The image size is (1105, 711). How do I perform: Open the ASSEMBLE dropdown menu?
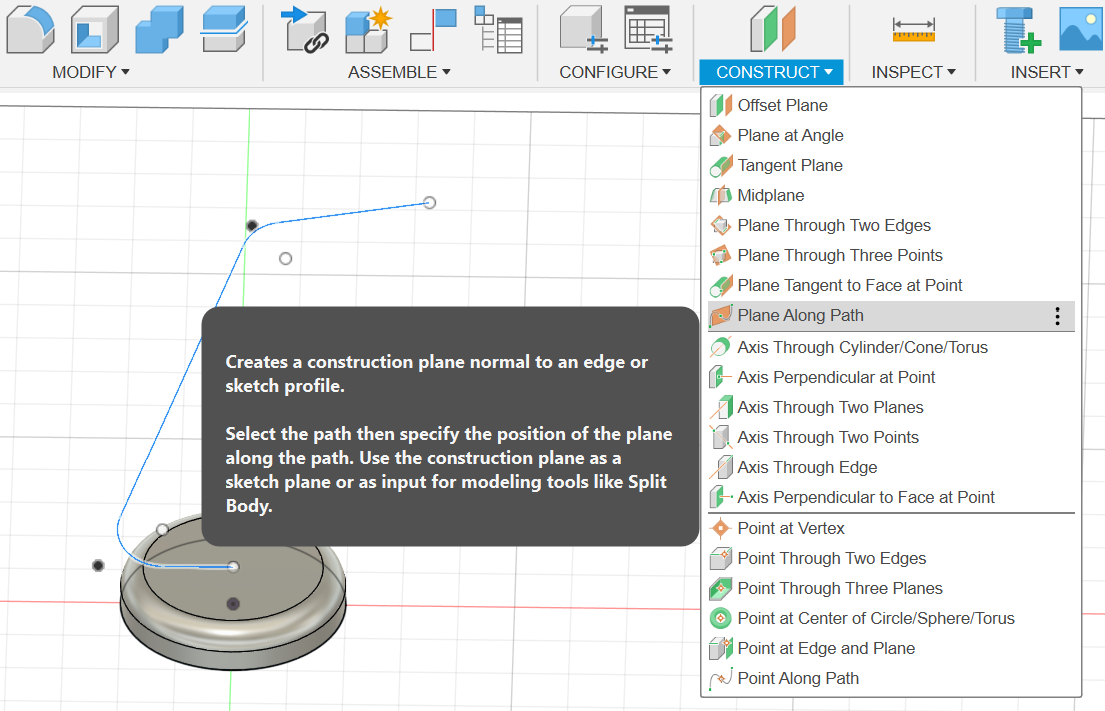click(399, 72)
